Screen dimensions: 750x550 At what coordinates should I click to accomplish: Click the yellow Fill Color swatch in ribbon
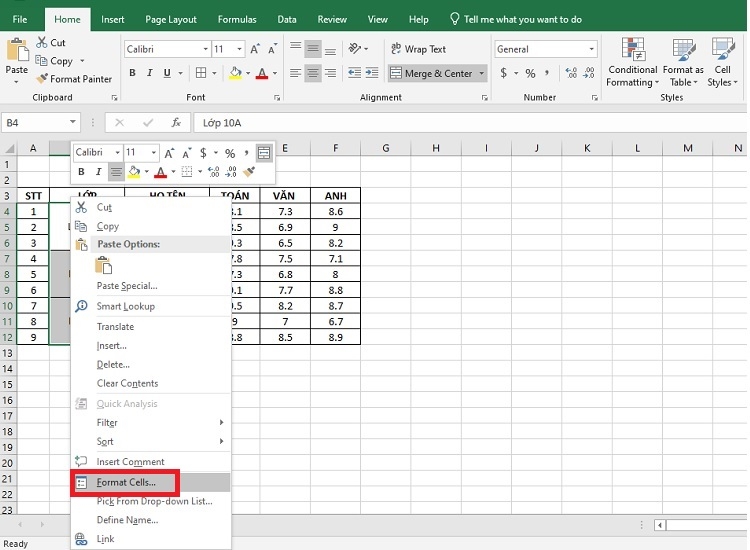pyautogui.click(x=235, y=73)
